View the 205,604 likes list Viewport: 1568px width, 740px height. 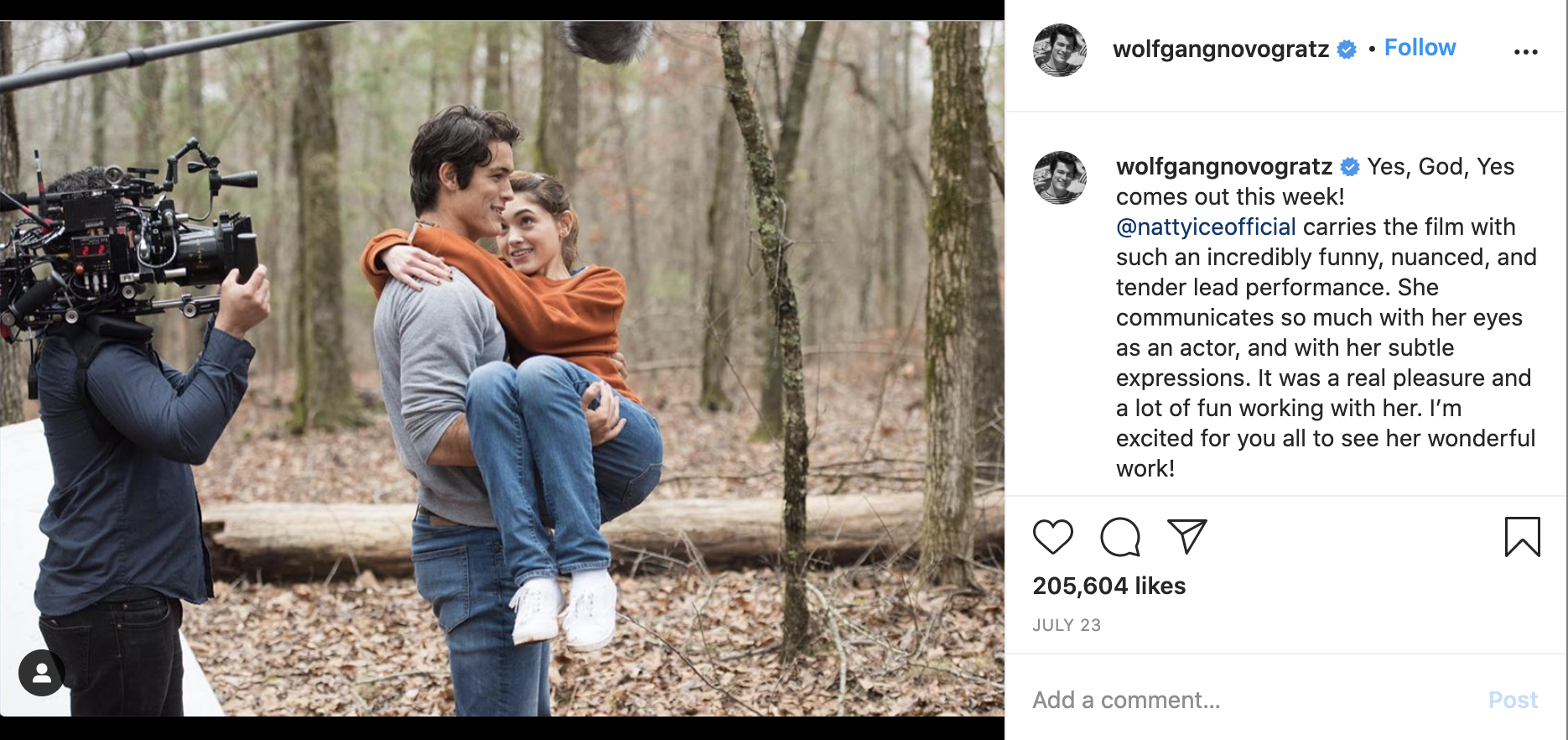[x=1109, y=586]
